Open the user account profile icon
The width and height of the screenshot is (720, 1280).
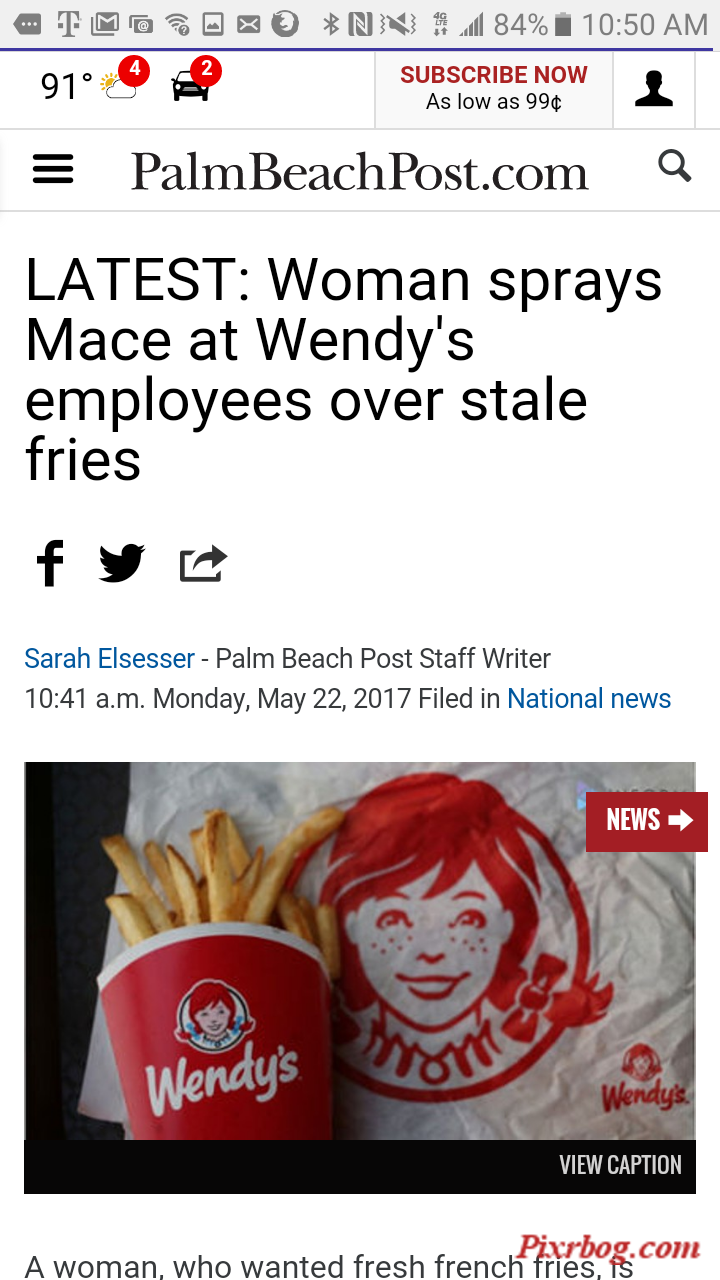(x=654, y=89)
